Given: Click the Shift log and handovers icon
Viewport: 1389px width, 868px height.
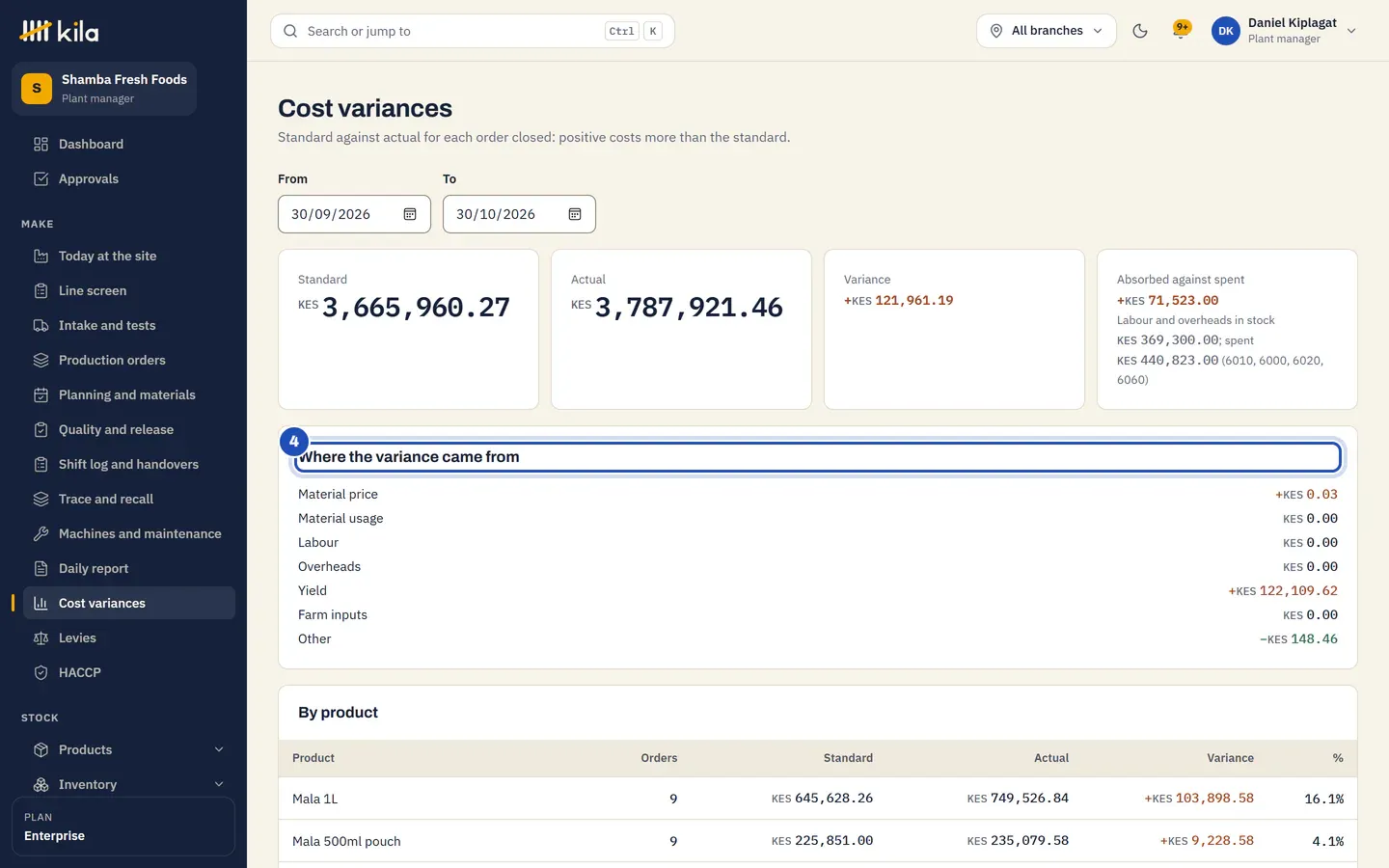Looking at the screenshot, I should pos(41,464).
